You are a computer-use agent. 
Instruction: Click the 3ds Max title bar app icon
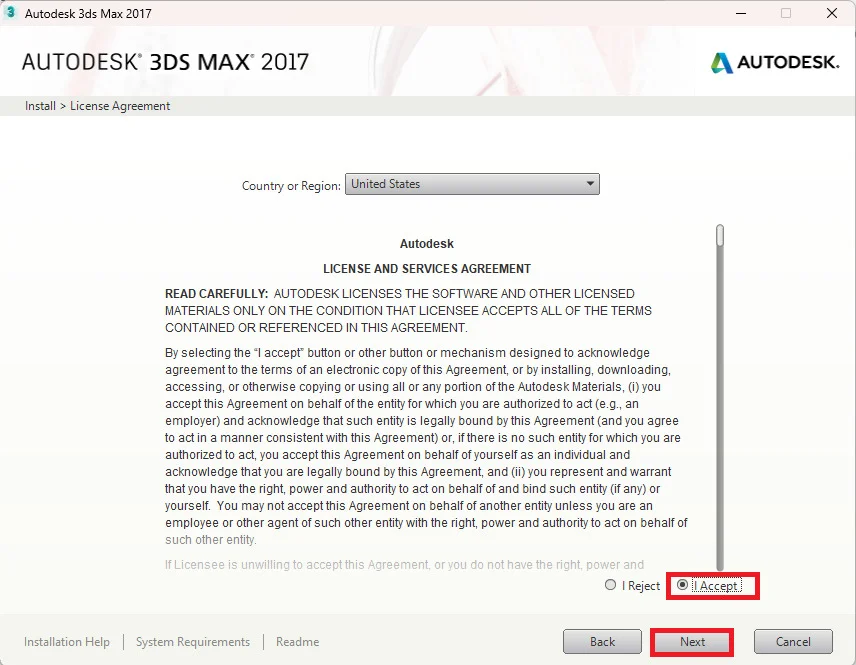(x=10, y=13)
